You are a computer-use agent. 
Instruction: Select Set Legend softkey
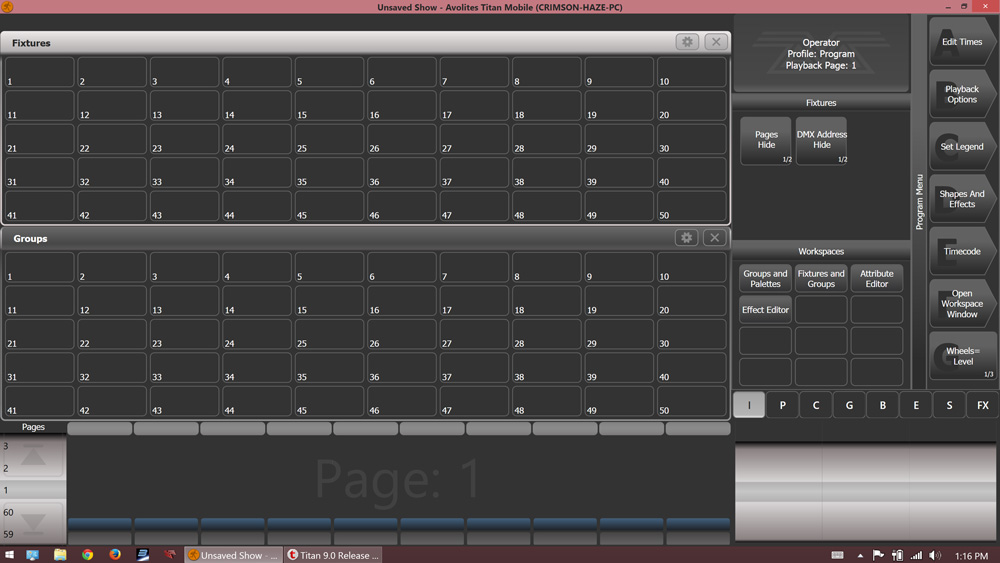point(962,147)
